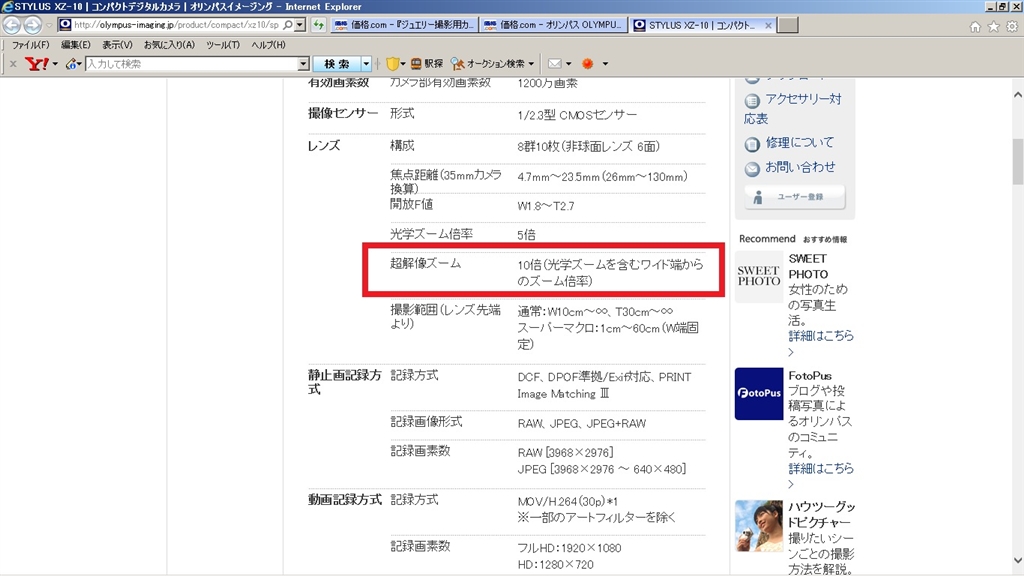Image resolution: width=1024 pixels, height=576 pixels.
Task: Click the vertical scrollbar down arrow
Action: point(1017,560)
